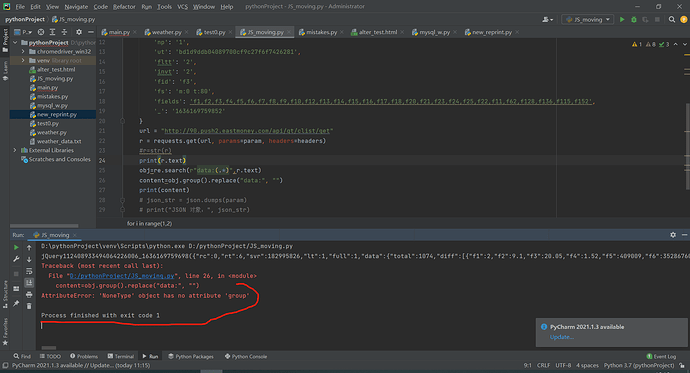Open the JS_moving run configuration dropdown
Viewport: 690px width, 373px height.
[587, 19]
